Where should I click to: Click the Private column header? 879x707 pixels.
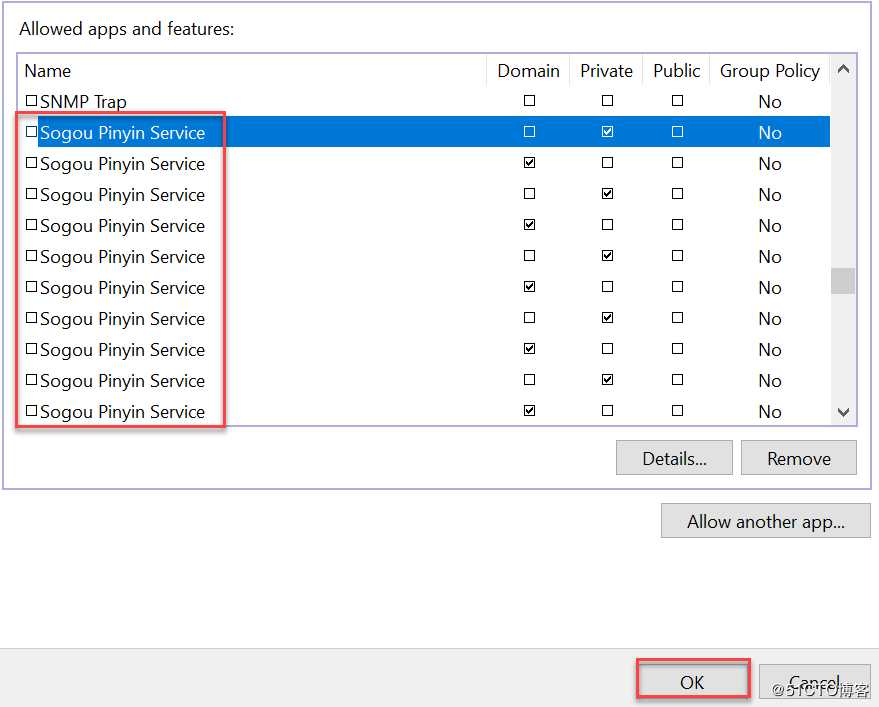pyautogui.click(x=606, y=71)
